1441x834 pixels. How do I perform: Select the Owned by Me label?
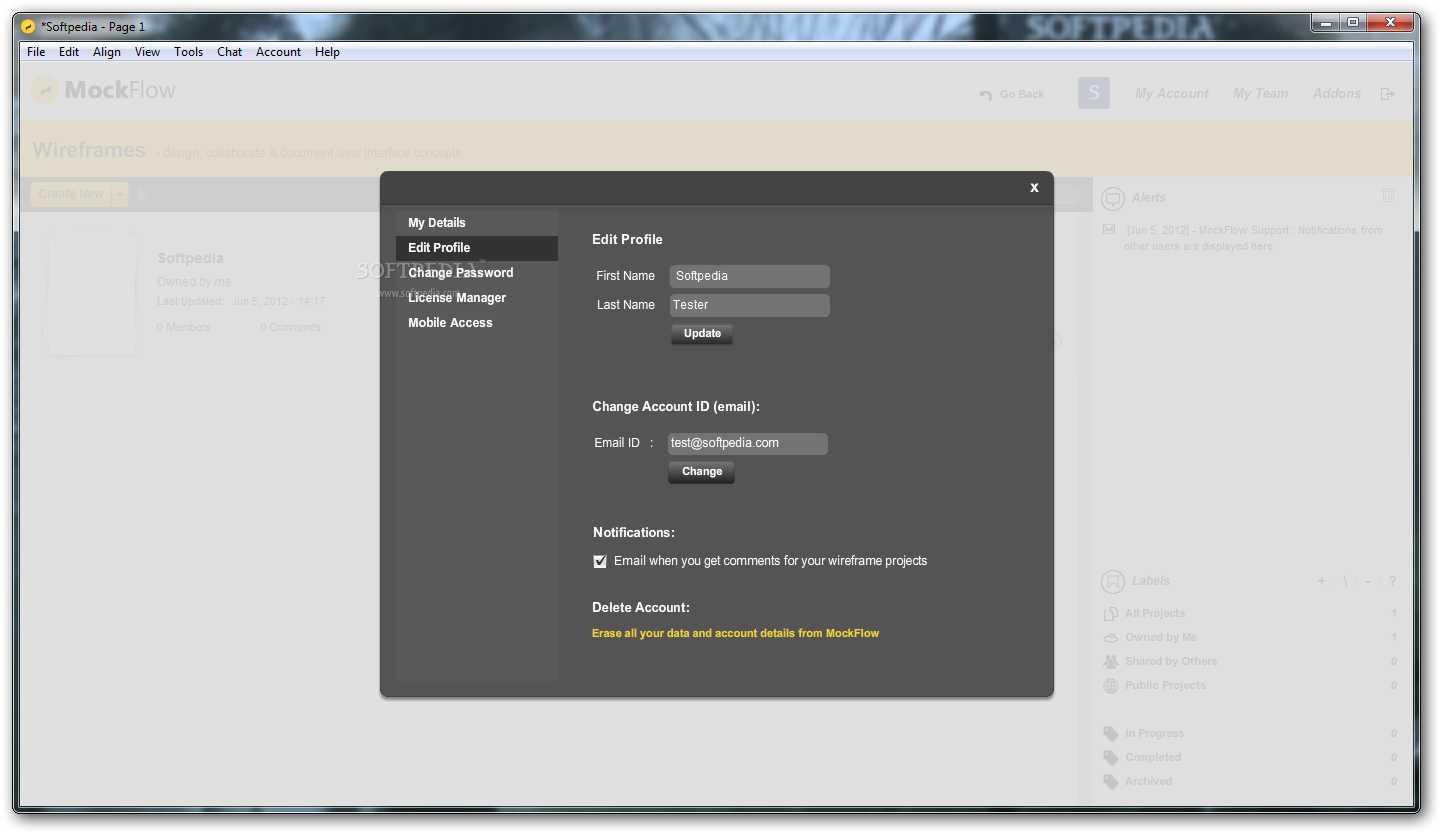point(1161,638)
